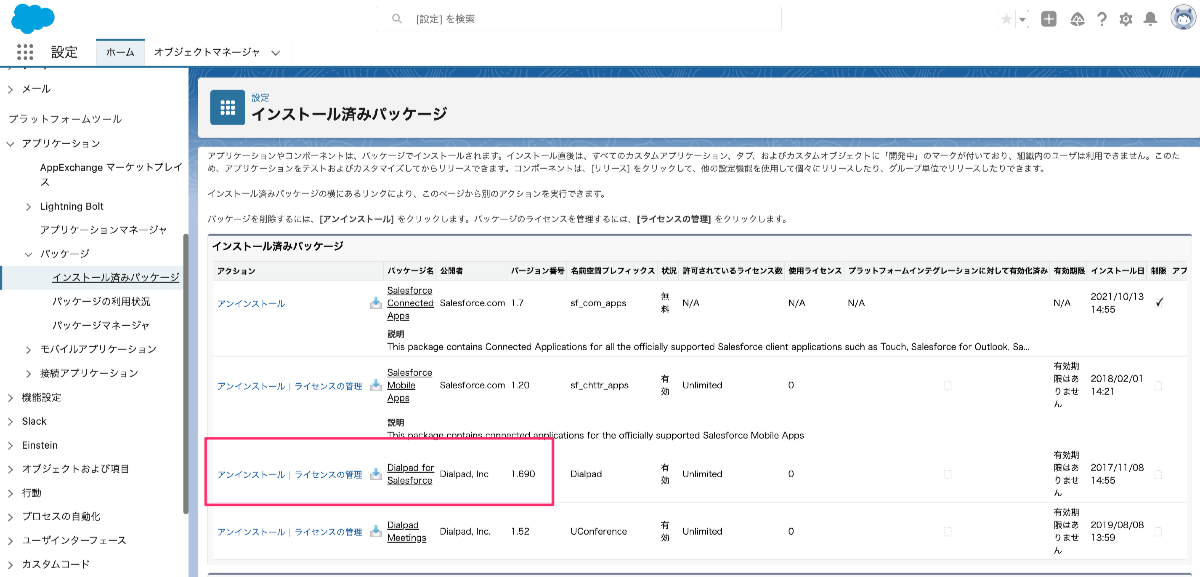Open the Dialpad for Salesforce package link
This screenshot has width=1200, height=577.
(x=411, y=474)
